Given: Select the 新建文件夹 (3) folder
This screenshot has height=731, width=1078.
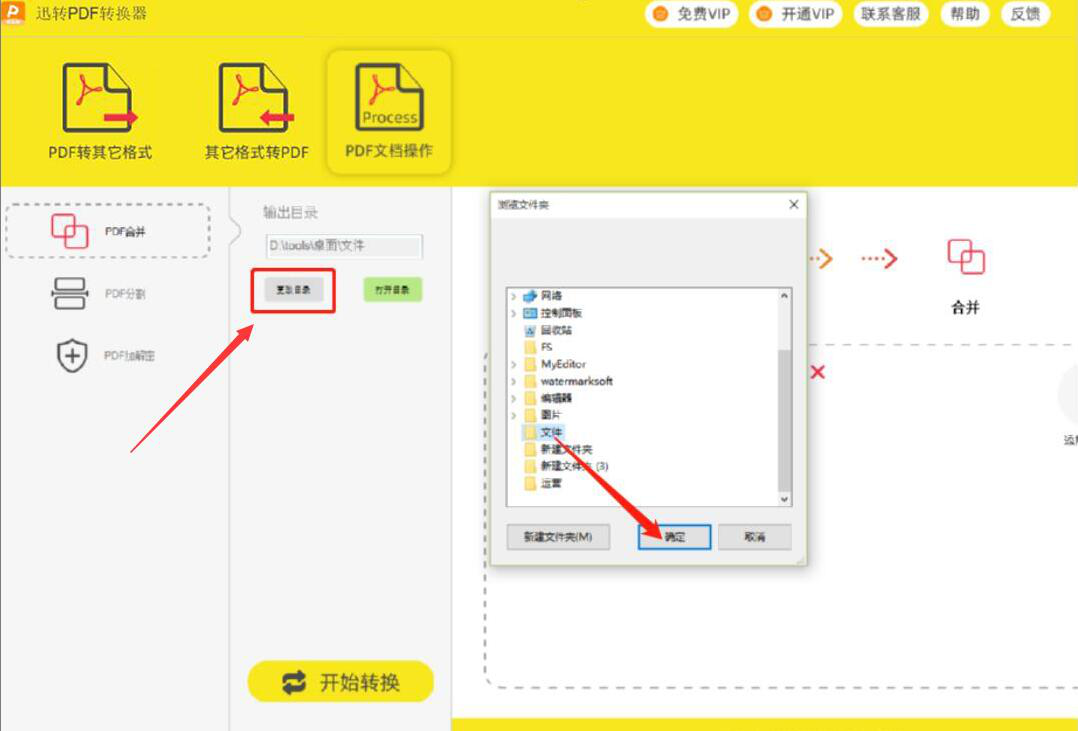Looking at the screenshot, I should tap(574, 466).
